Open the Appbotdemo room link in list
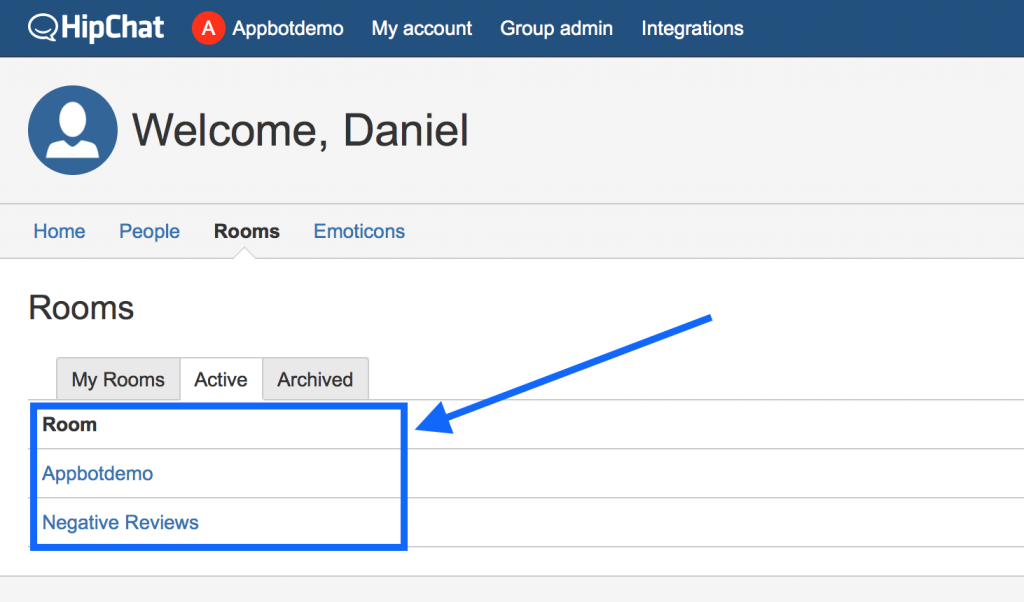1024x602 pixels. pos(98,473)
